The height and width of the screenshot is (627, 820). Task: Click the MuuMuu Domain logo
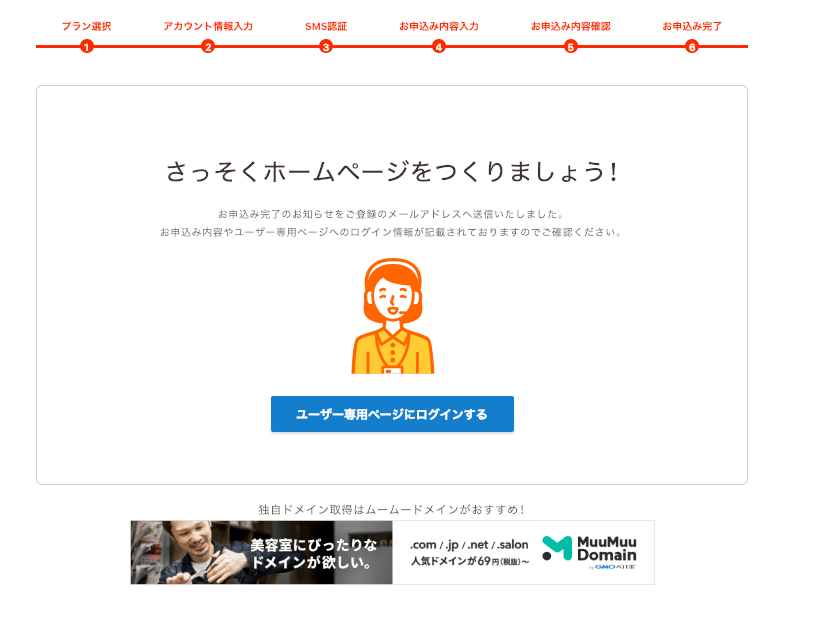(589, 552)
